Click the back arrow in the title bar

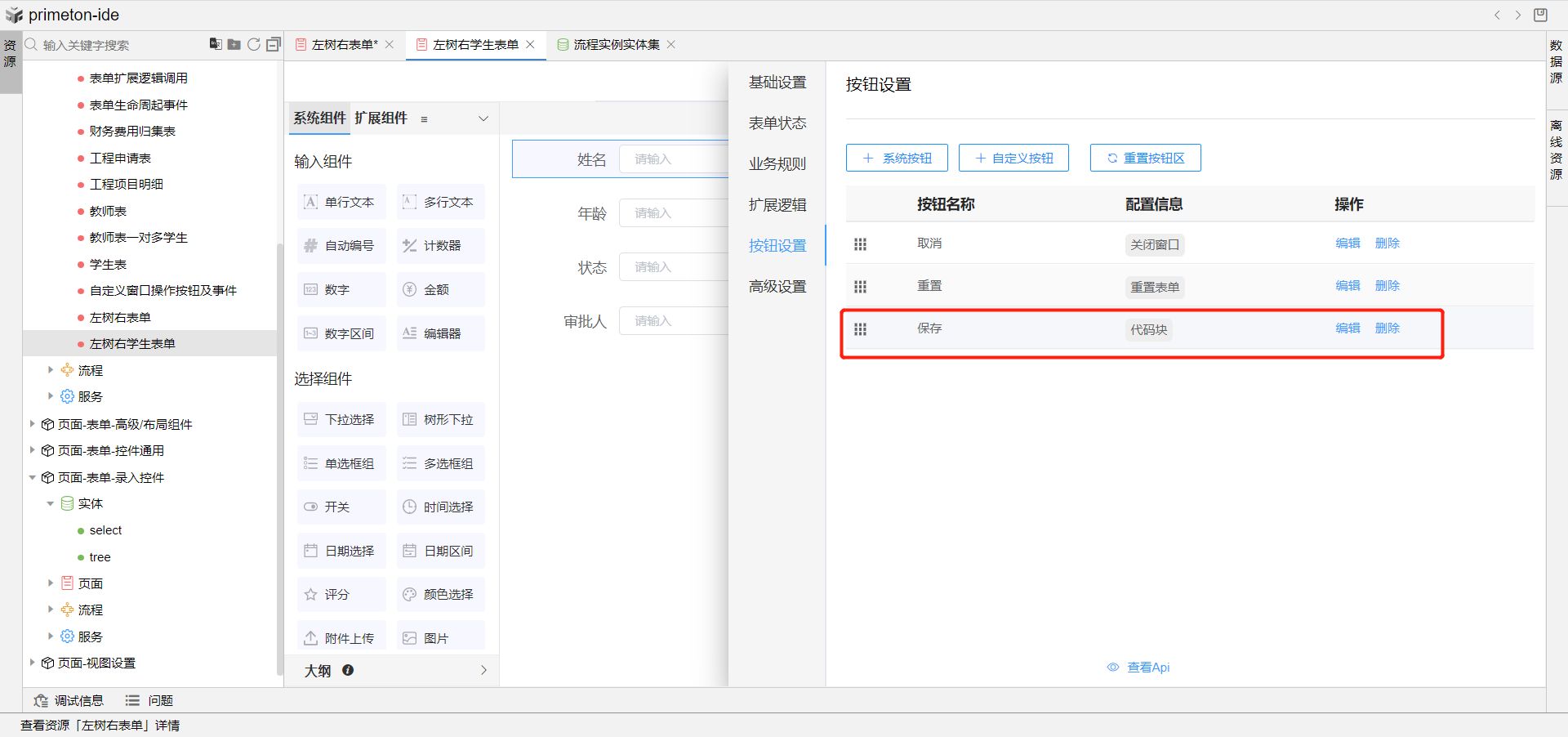coord(1497,15)
